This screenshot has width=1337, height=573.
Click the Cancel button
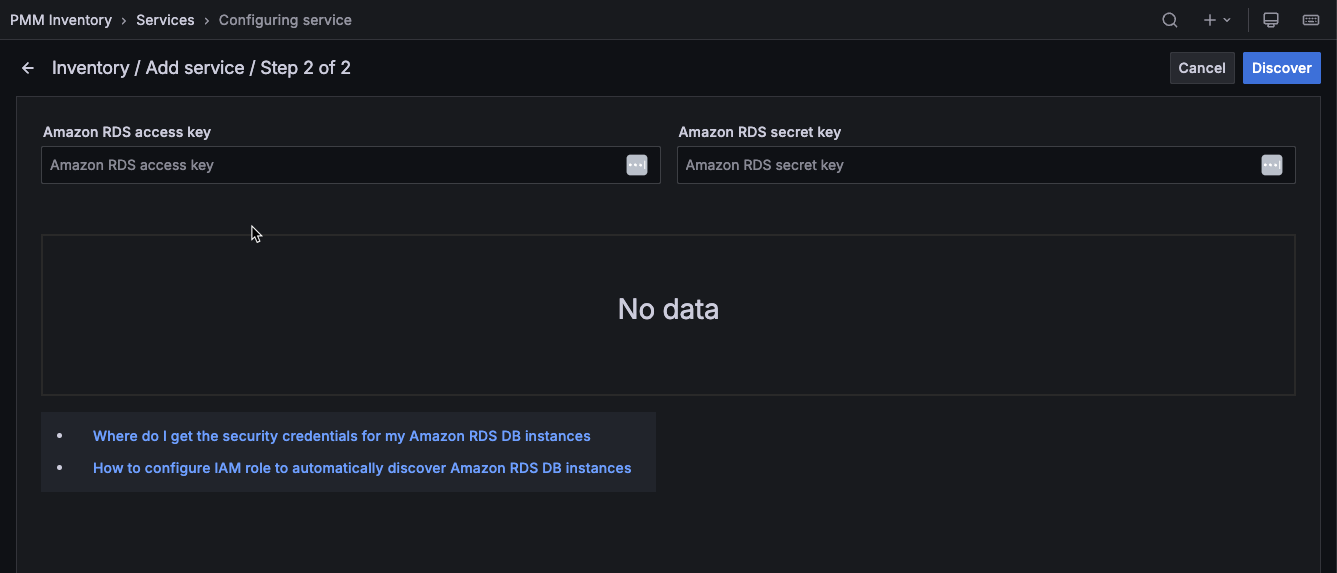tap(1202, 68)
